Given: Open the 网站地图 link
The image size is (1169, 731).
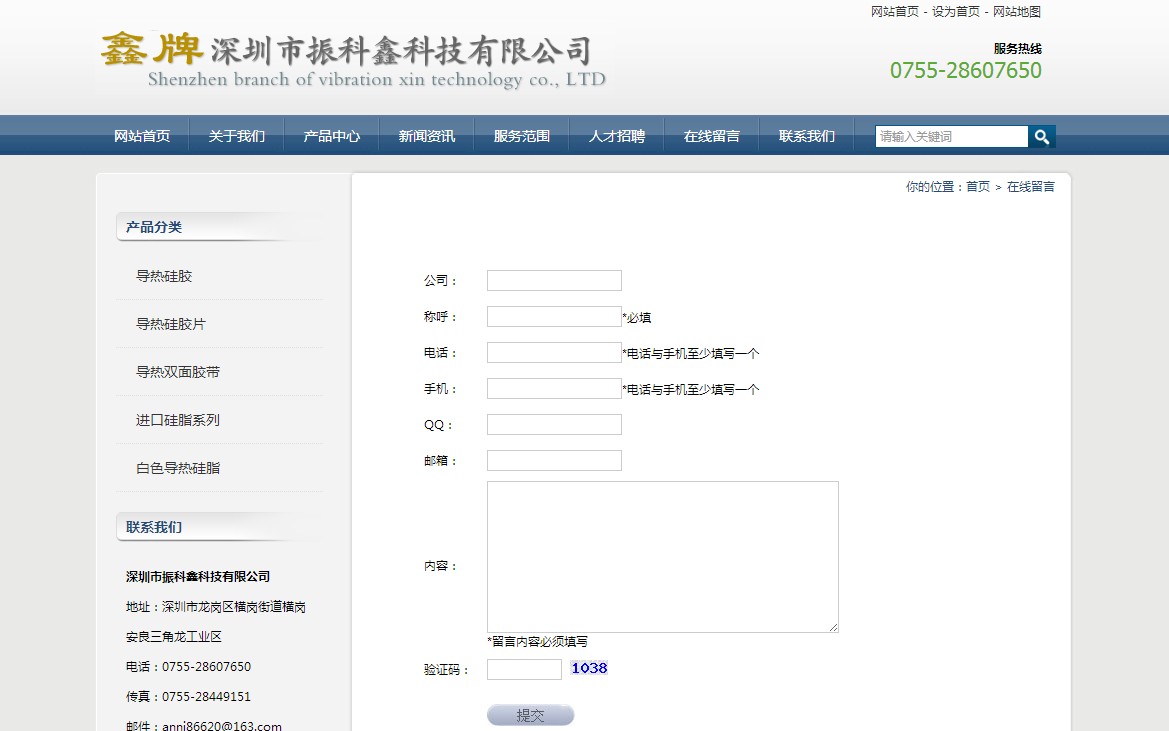Looking at the screenshot, I should 1017,12.
